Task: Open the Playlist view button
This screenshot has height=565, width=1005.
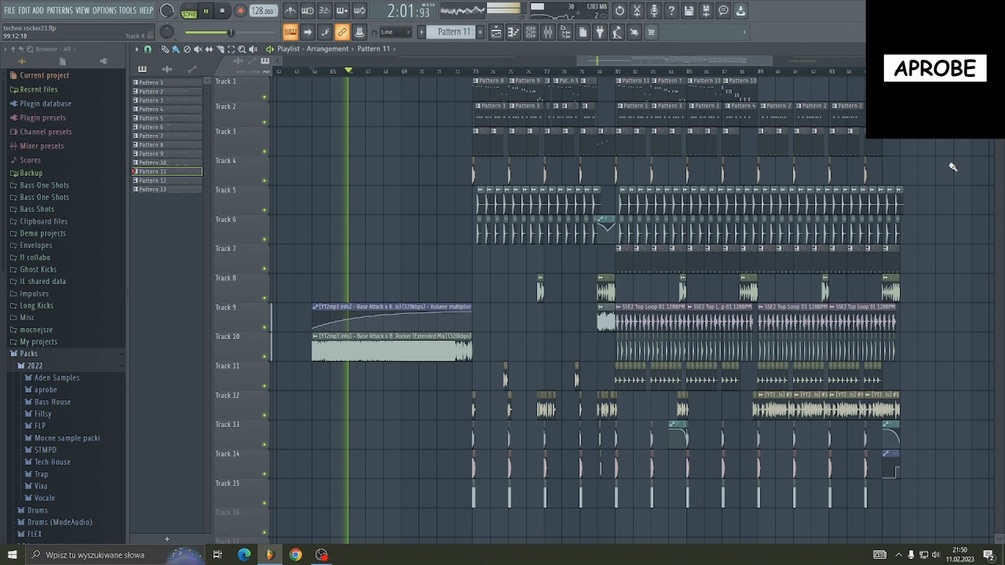Action: tap(496, 32)
